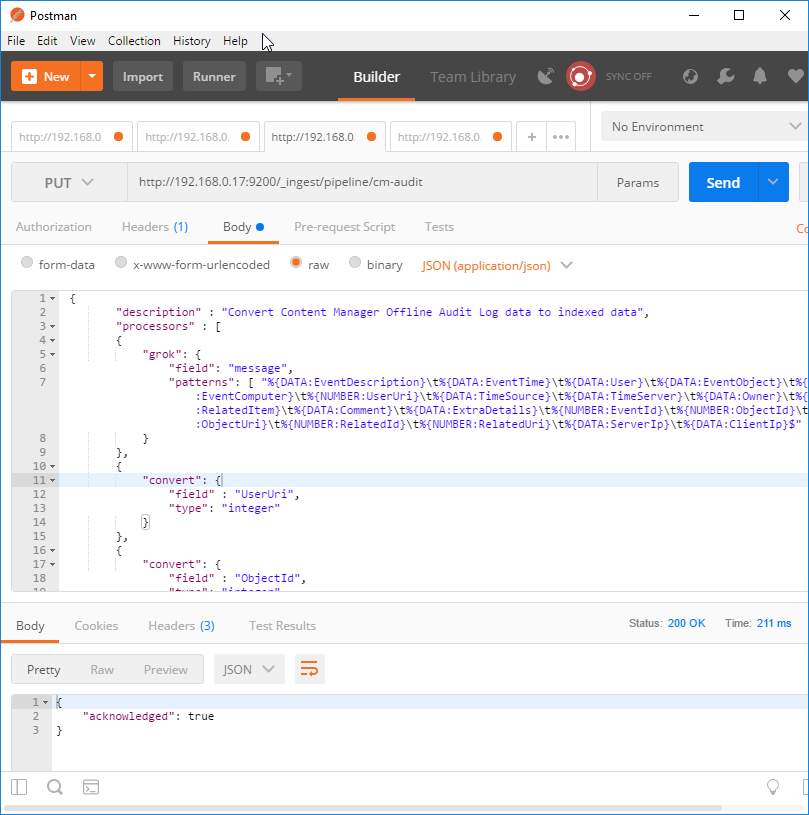Image resolution: width=809 pixels, height=815 pixels.
Task: Select Raw response view
Action: (x=102, y=669)
